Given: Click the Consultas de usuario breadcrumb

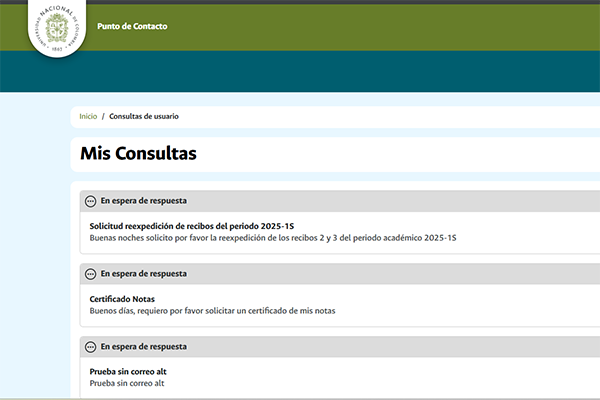Looking at the screenshot, I should (144, 116).
